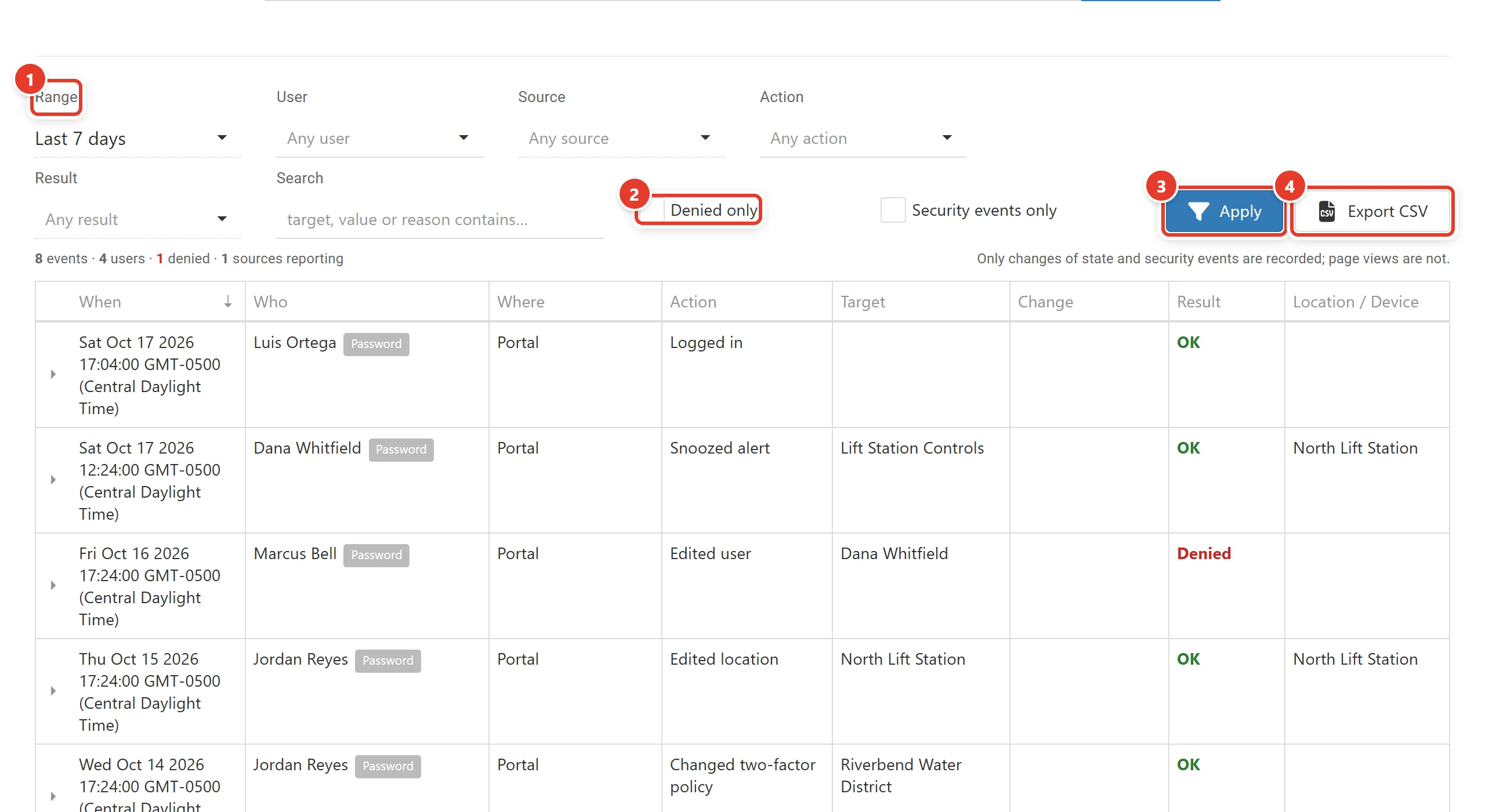Click the Password badge next to Dana Whitfield
This screenshot has height=812, width=1485.
click(401, 449)
